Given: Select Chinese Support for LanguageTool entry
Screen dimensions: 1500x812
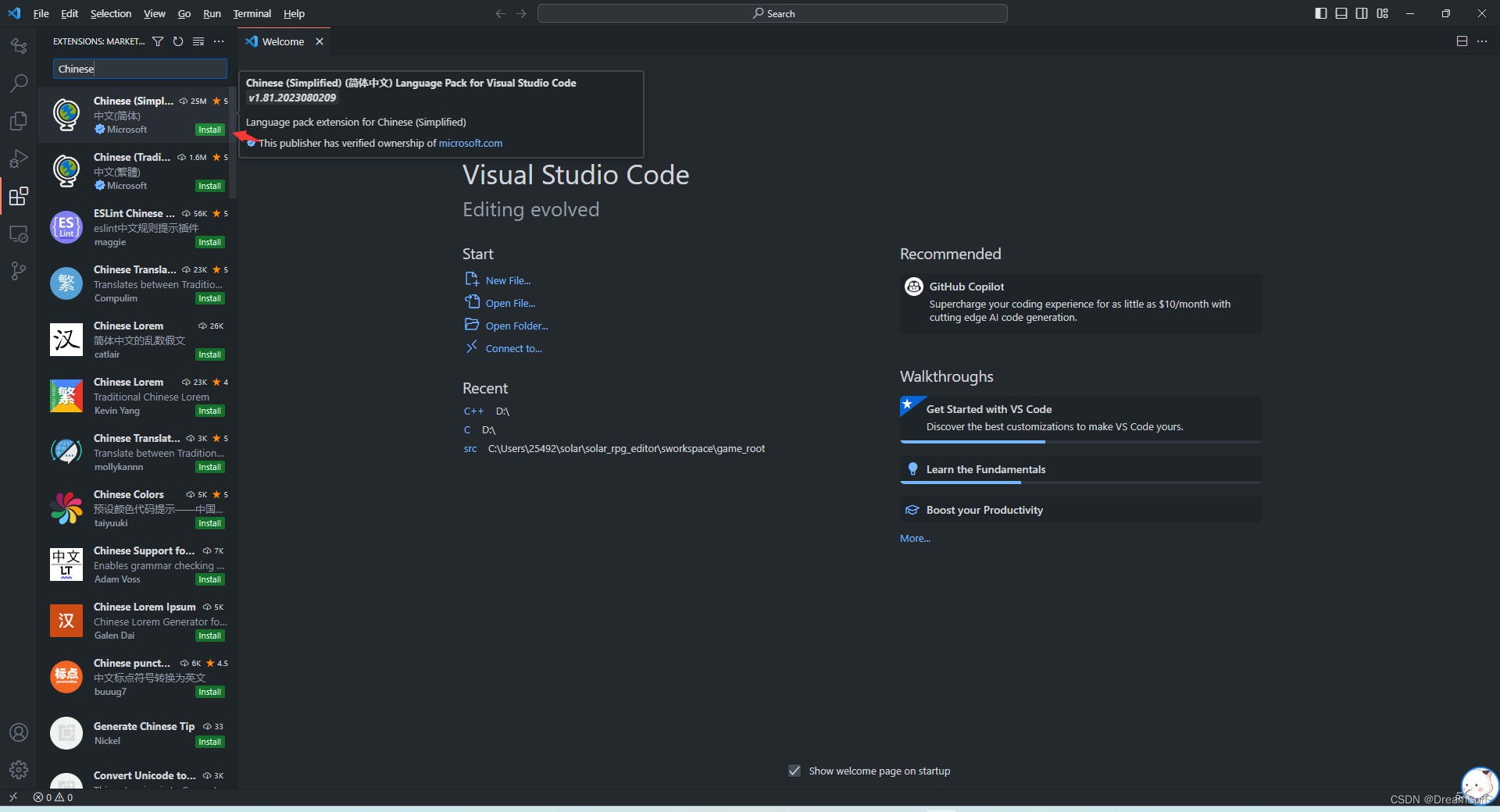Looking at the screenshot, I should point(137,564).
